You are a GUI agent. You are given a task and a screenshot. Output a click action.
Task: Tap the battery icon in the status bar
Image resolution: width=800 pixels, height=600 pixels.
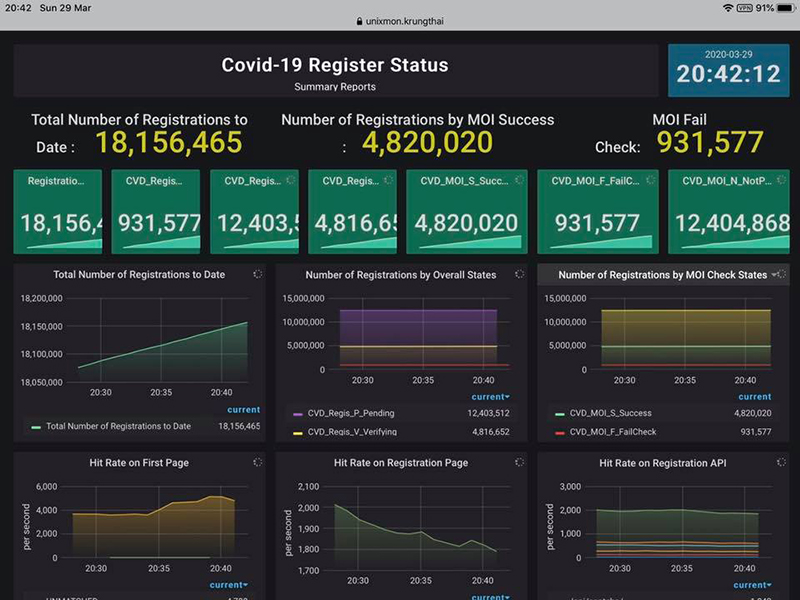coord(784,8)
